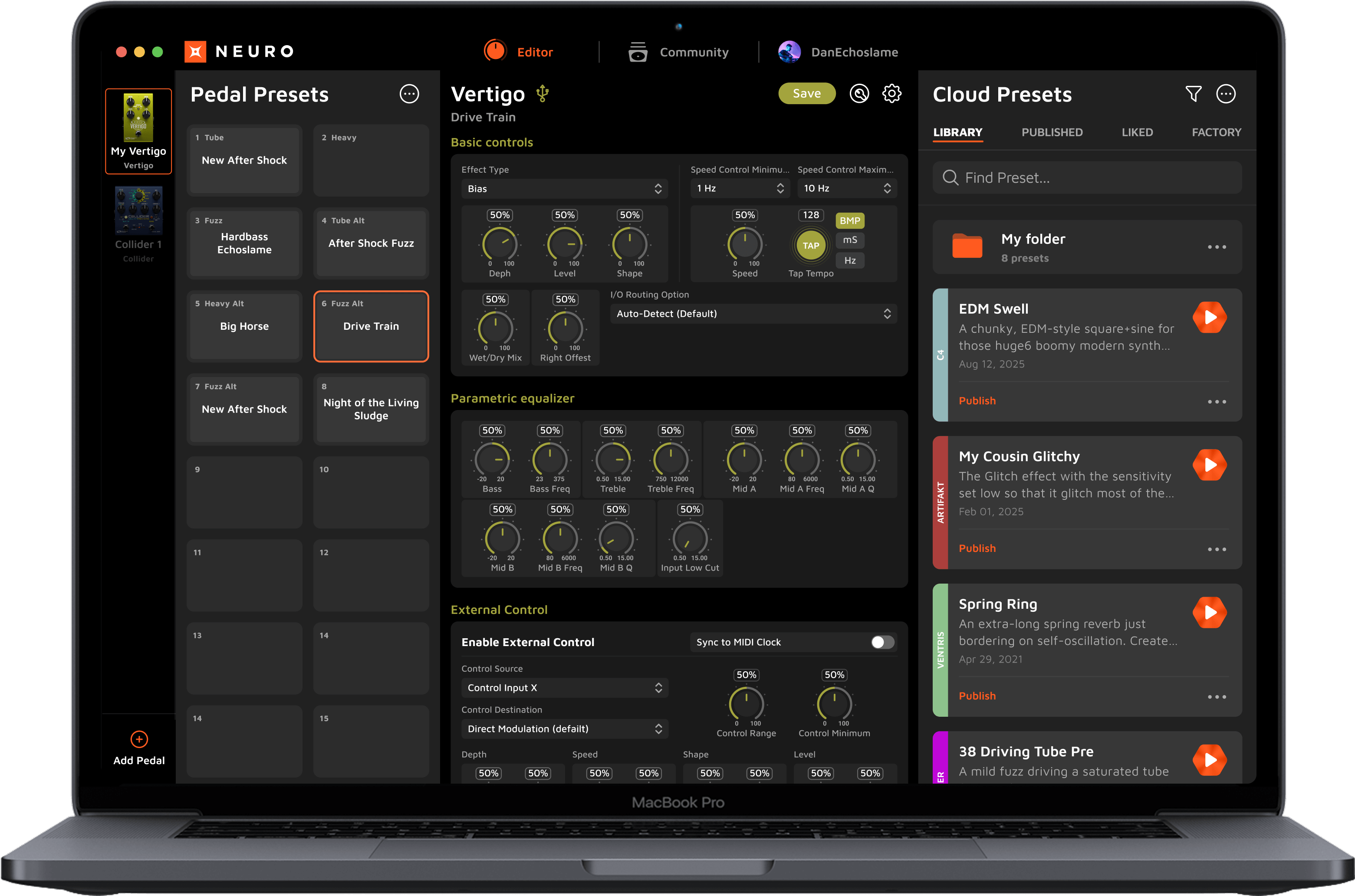
Task: Click the circular icon next to Save
Action: (859, 94)
